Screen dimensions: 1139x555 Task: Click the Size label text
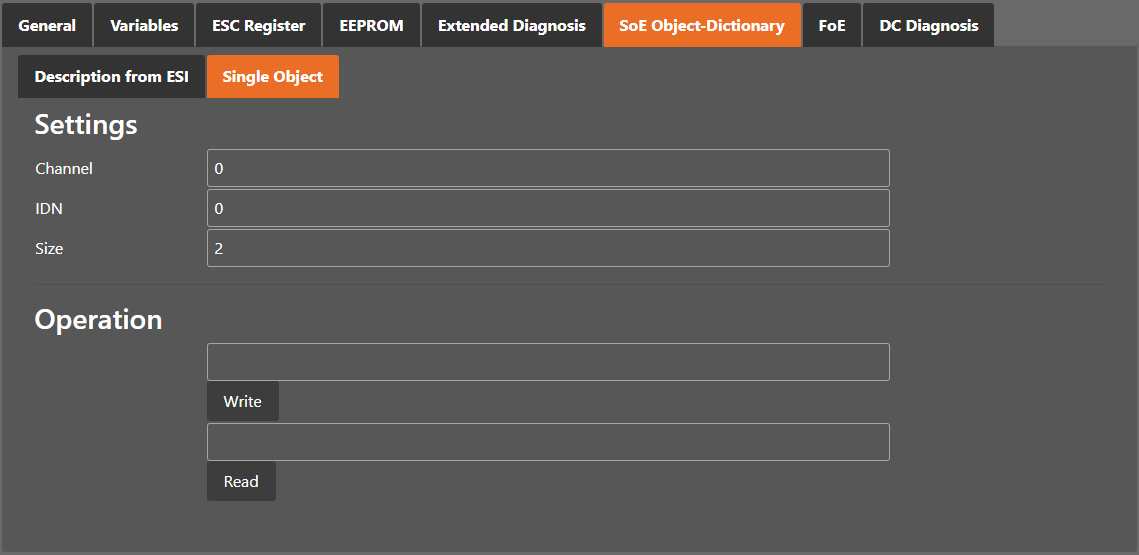tap(49, 249)
